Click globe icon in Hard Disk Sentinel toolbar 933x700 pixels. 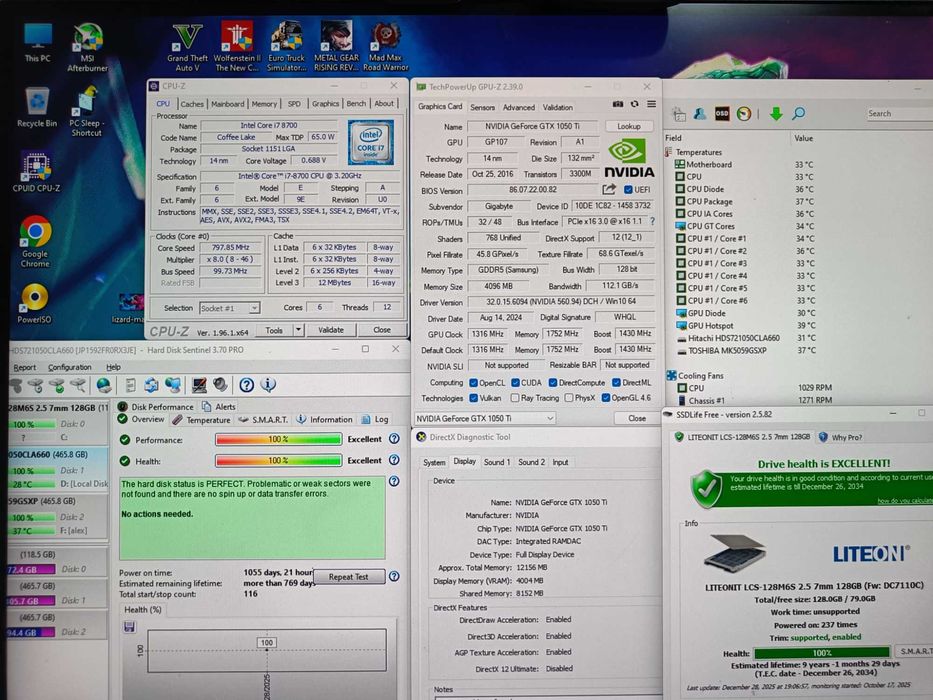104,385
